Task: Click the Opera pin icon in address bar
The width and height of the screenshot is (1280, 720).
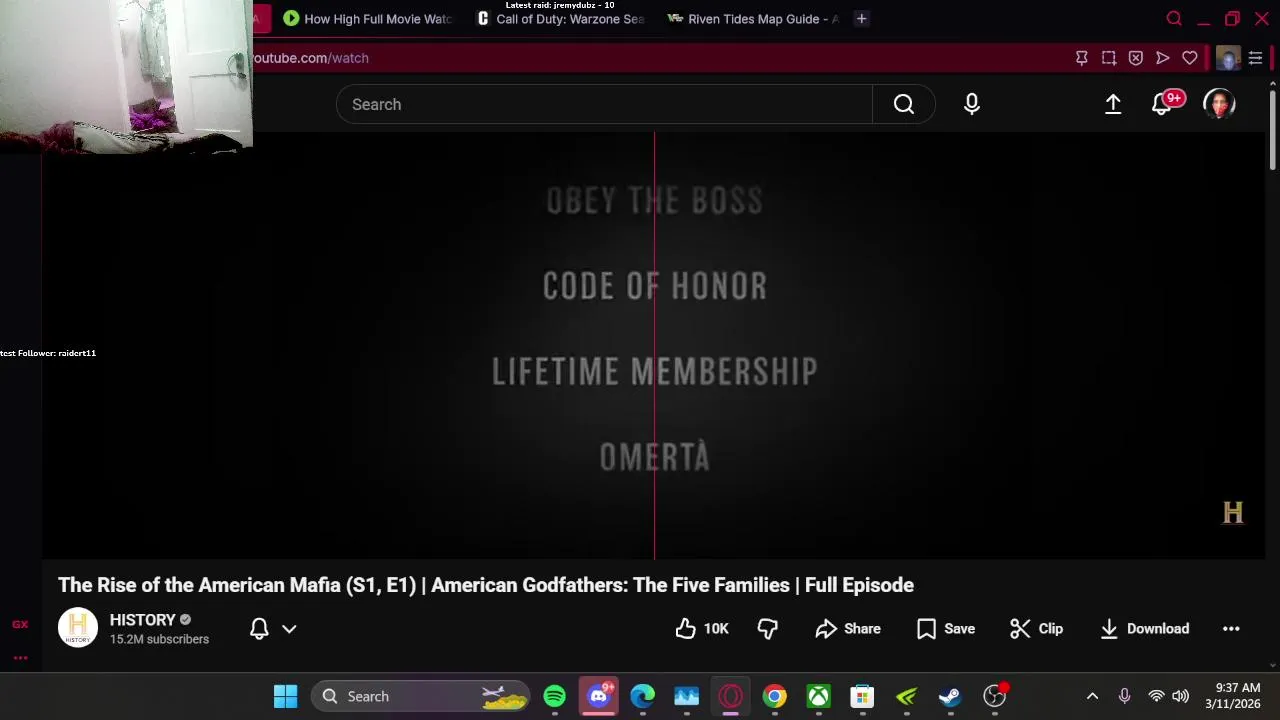Action: (x=1082, y=58)
